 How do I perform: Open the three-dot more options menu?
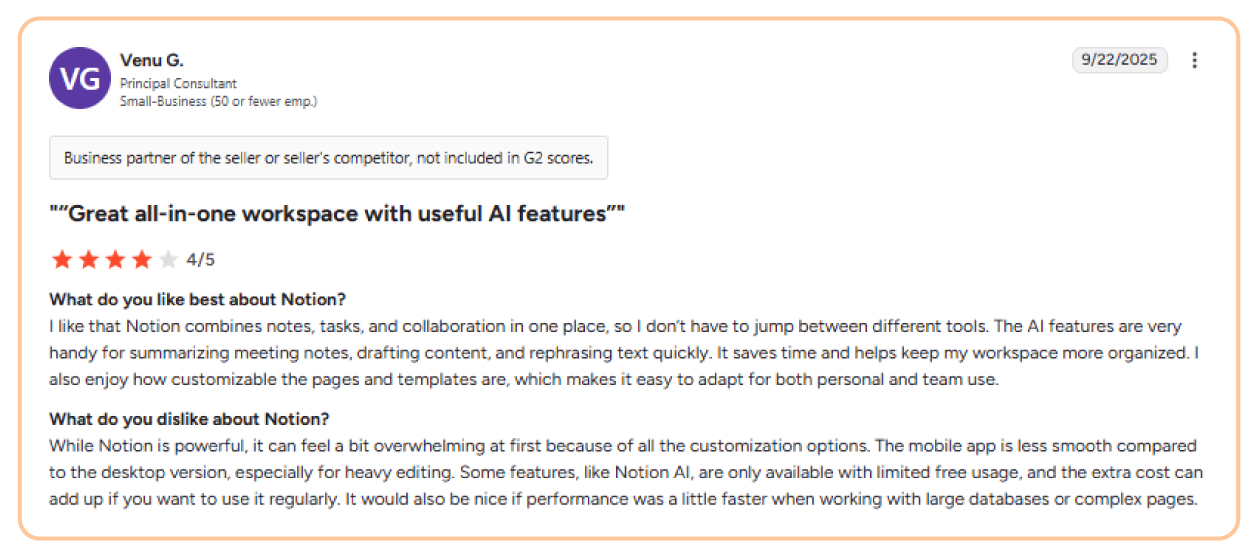pyautogui.click(x=1194, y=60)
